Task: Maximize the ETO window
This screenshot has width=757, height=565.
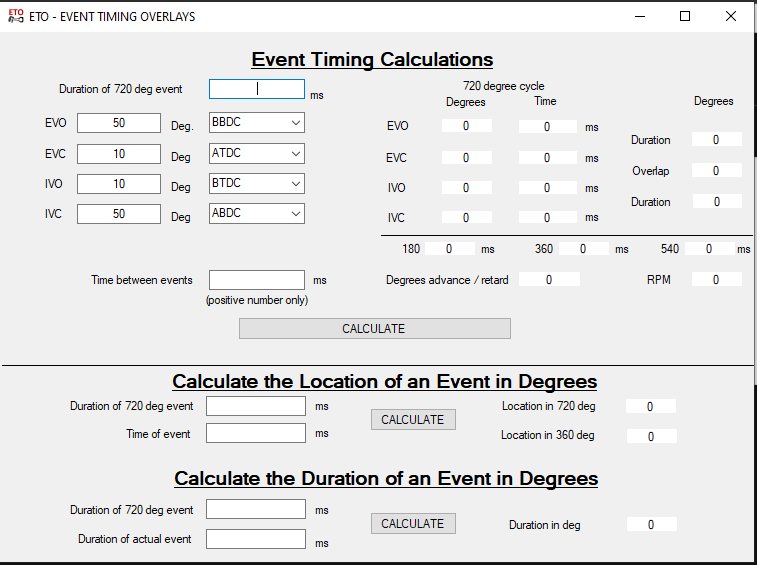Action: coord(685,16)
